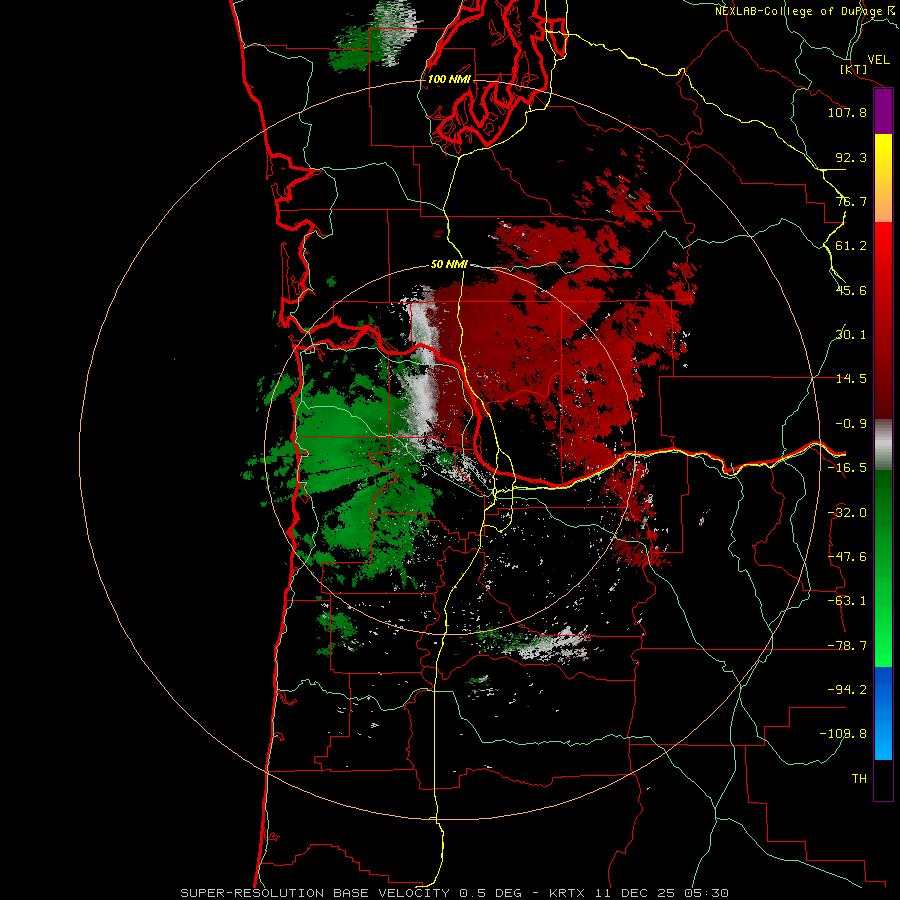The width and height of the screenshot is (900, 900).
Task: Select the 61.2 legend value
Action: (x=851, y=246)
